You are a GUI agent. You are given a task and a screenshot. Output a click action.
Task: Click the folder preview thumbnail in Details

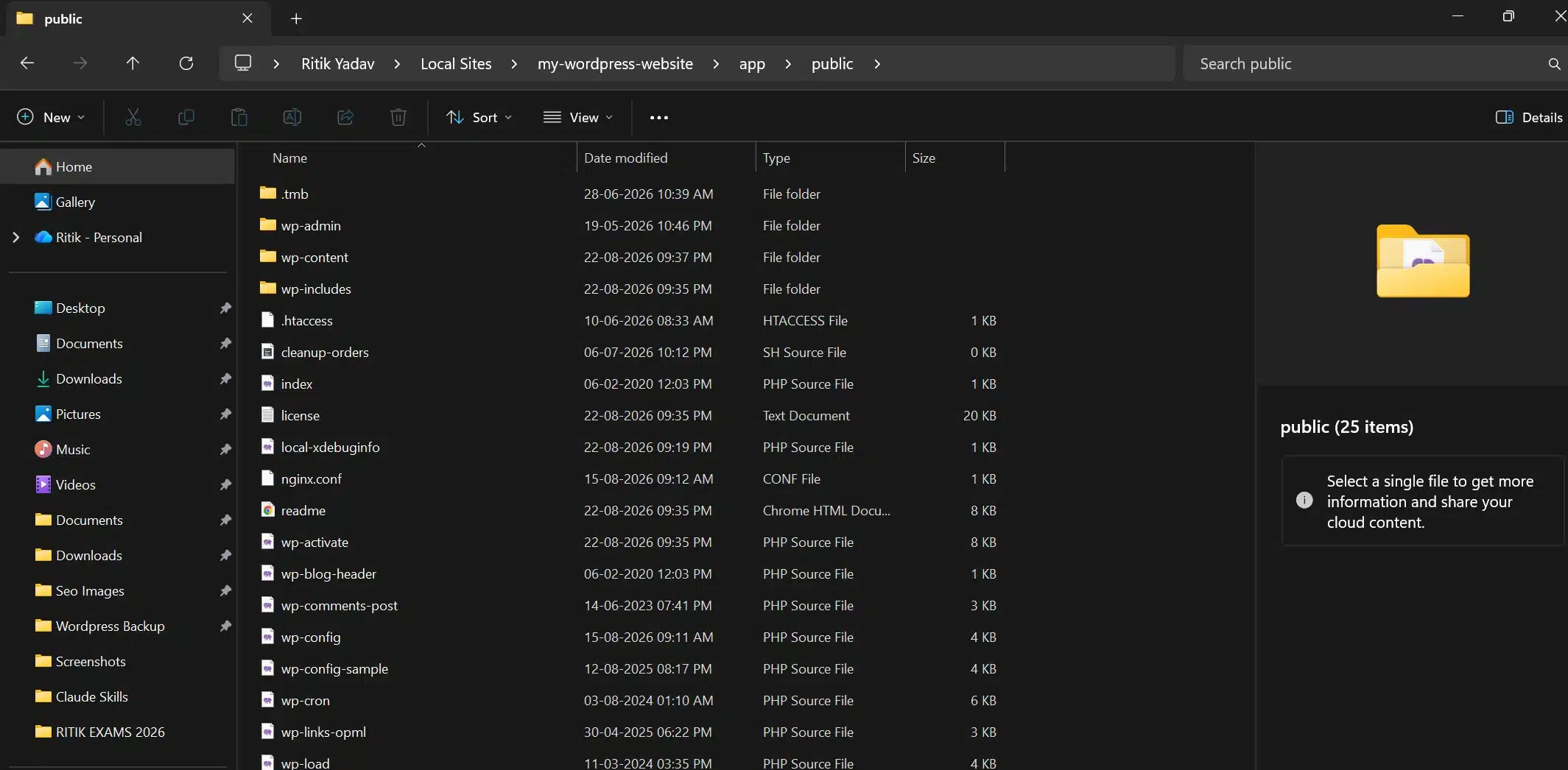click(x=1423, y=261)
